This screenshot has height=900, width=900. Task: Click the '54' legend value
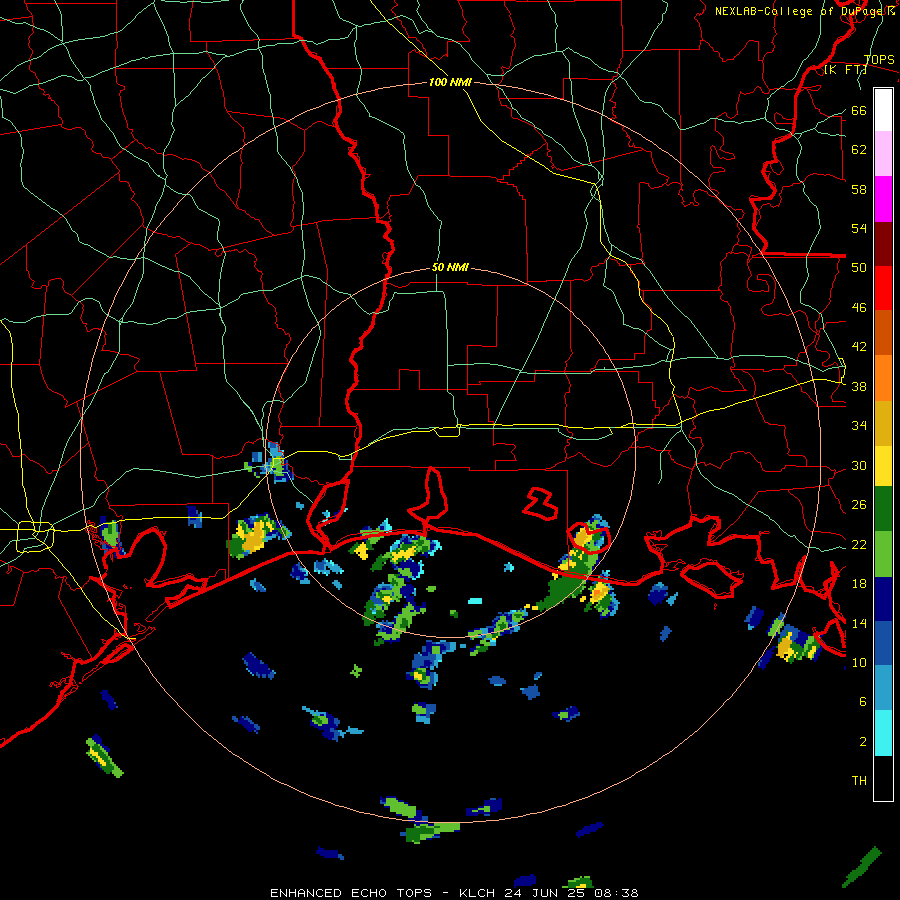tap(859, 228)
